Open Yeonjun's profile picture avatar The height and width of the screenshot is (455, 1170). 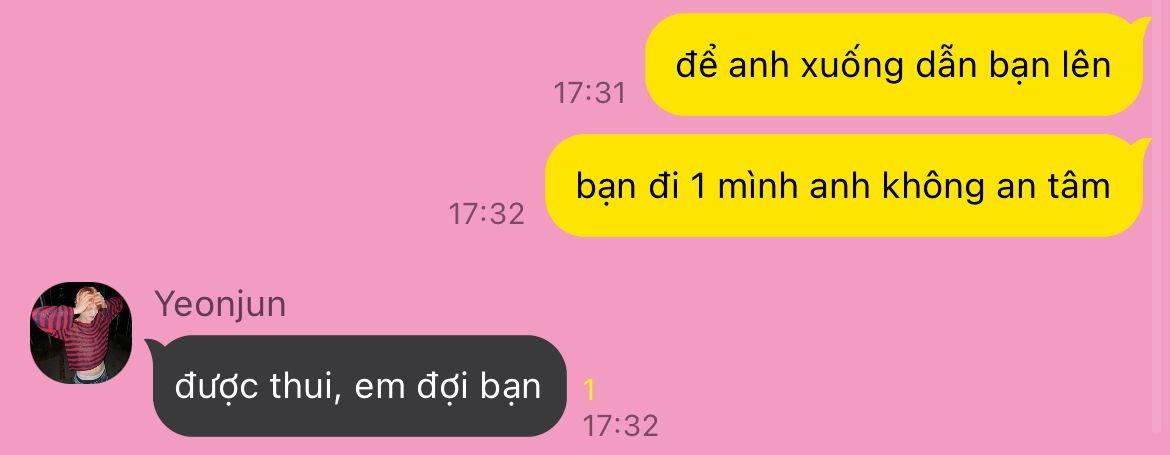(81, 333)
